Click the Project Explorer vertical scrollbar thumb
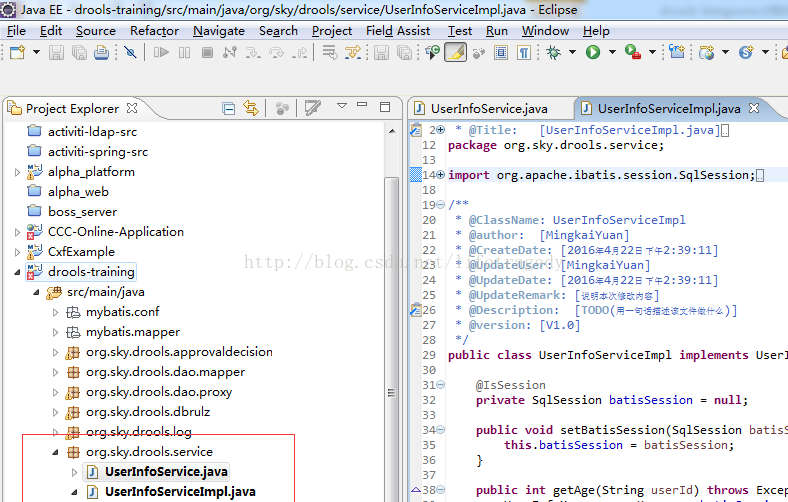788x502 pixels. pyautogui.click(x=392, y=340)
